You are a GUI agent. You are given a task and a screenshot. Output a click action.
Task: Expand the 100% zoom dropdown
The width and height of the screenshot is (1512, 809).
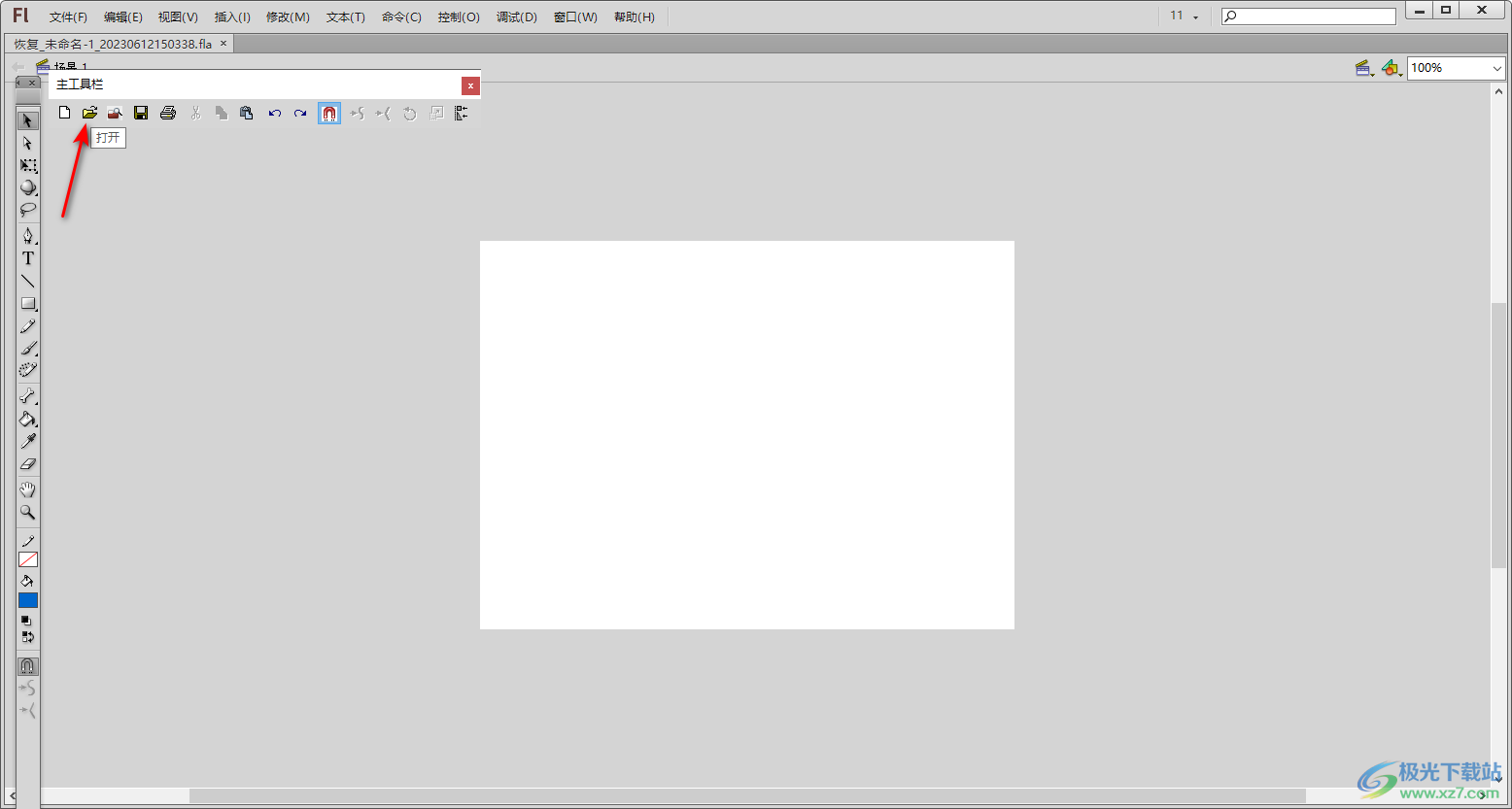[1496, 68]
